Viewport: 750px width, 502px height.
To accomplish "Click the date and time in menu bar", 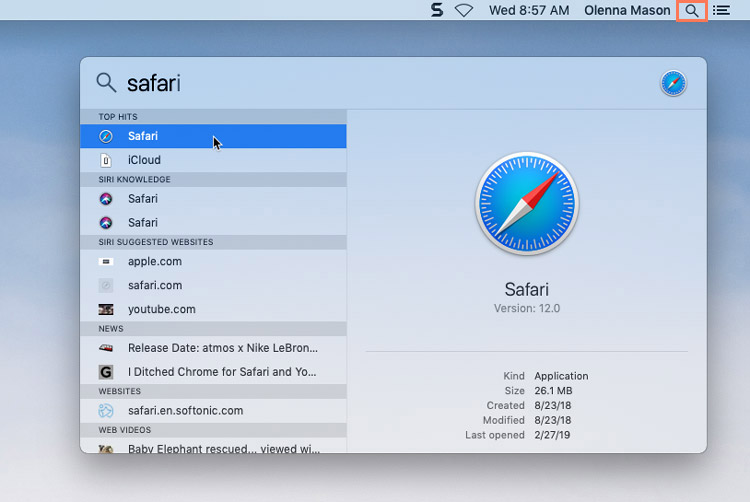I will click(529, 11).
